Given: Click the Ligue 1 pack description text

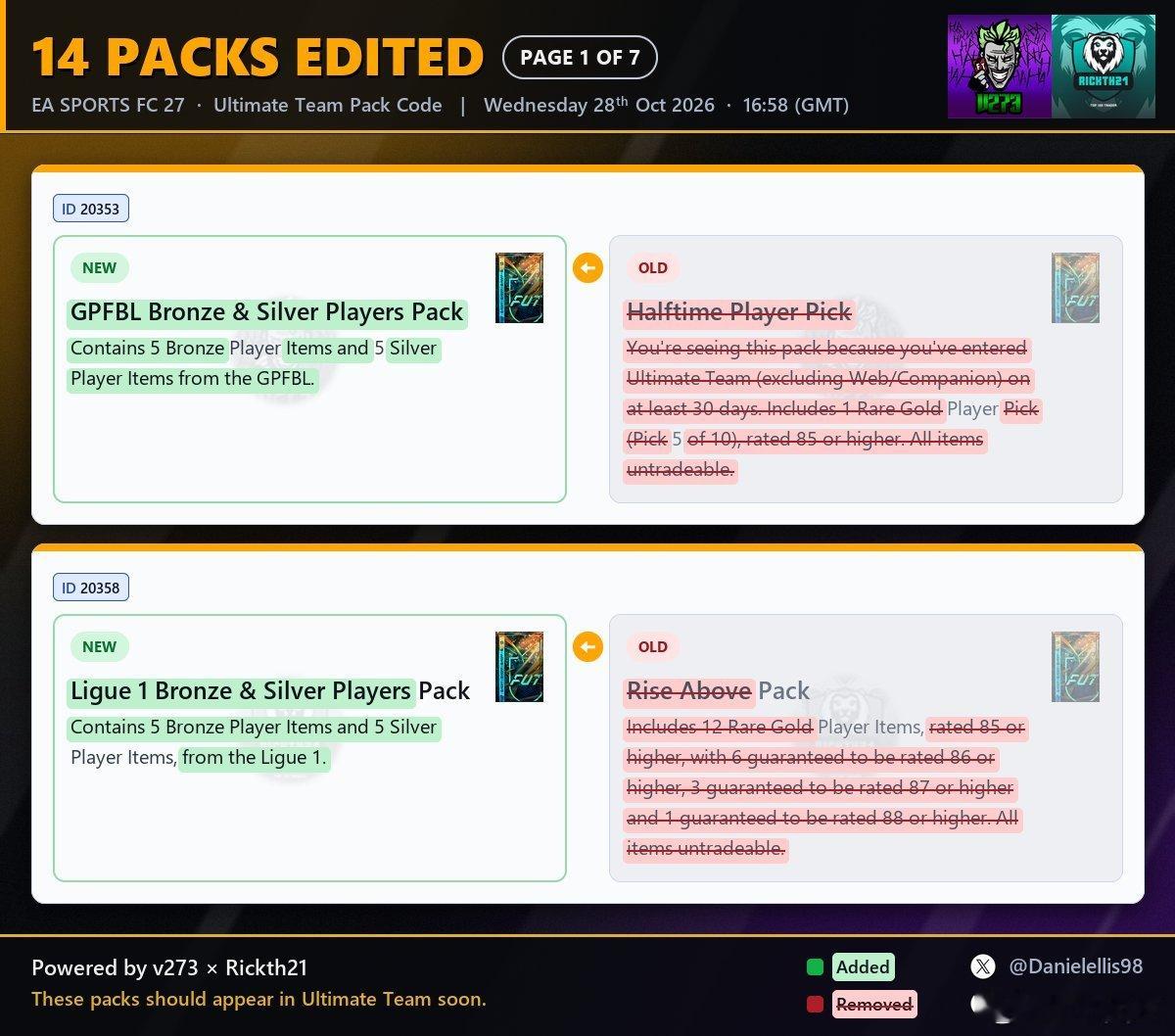Looking at the screenshot, I should click(255, 742).
